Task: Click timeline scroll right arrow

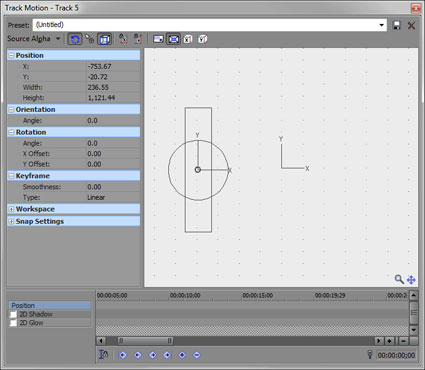Action: point(378,341)
